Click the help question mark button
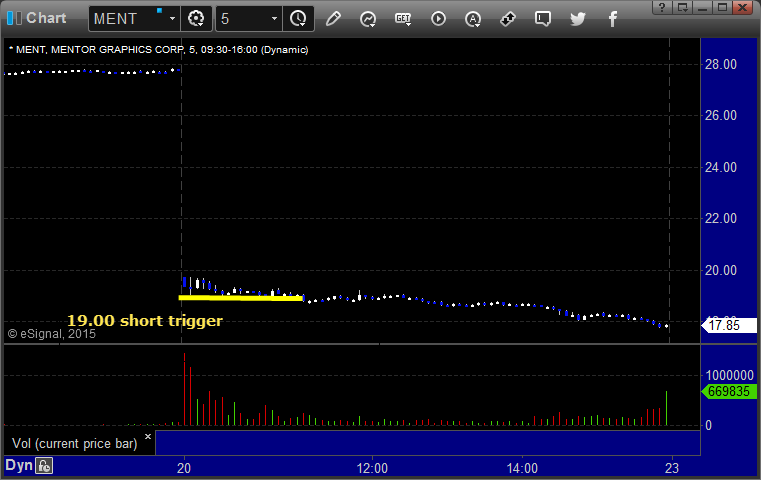This screenshot has height=480, width=761. 662,7
